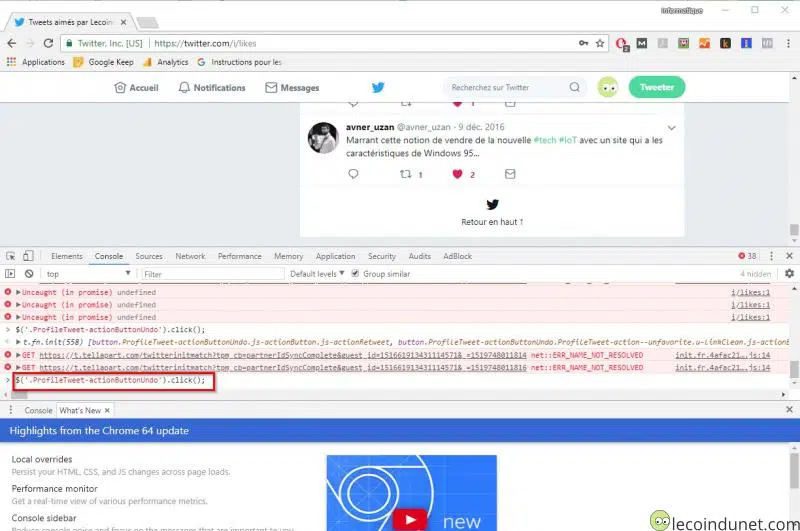Screen dimensions: 800x531
Task: Reload the Twitter likes page
Action: (x=48, y=43)
